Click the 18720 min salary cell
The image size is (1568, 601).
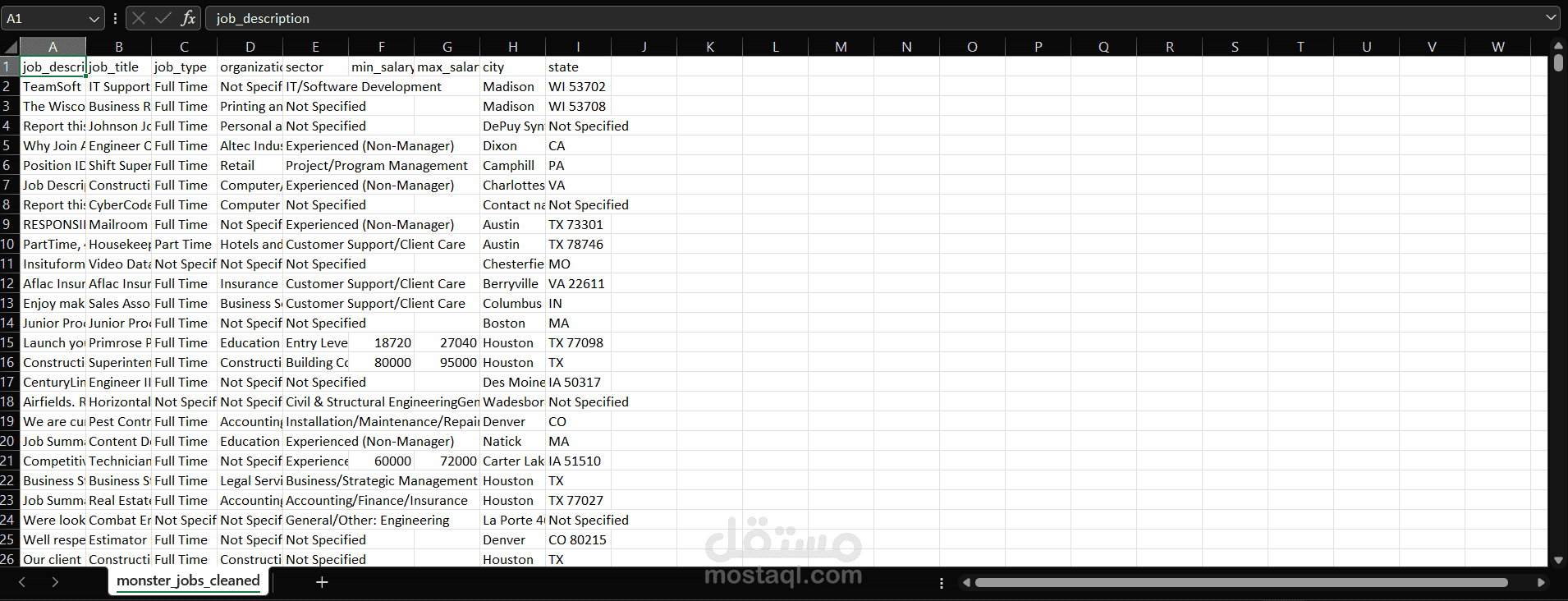pyautogui.click(x=381, y=342)
